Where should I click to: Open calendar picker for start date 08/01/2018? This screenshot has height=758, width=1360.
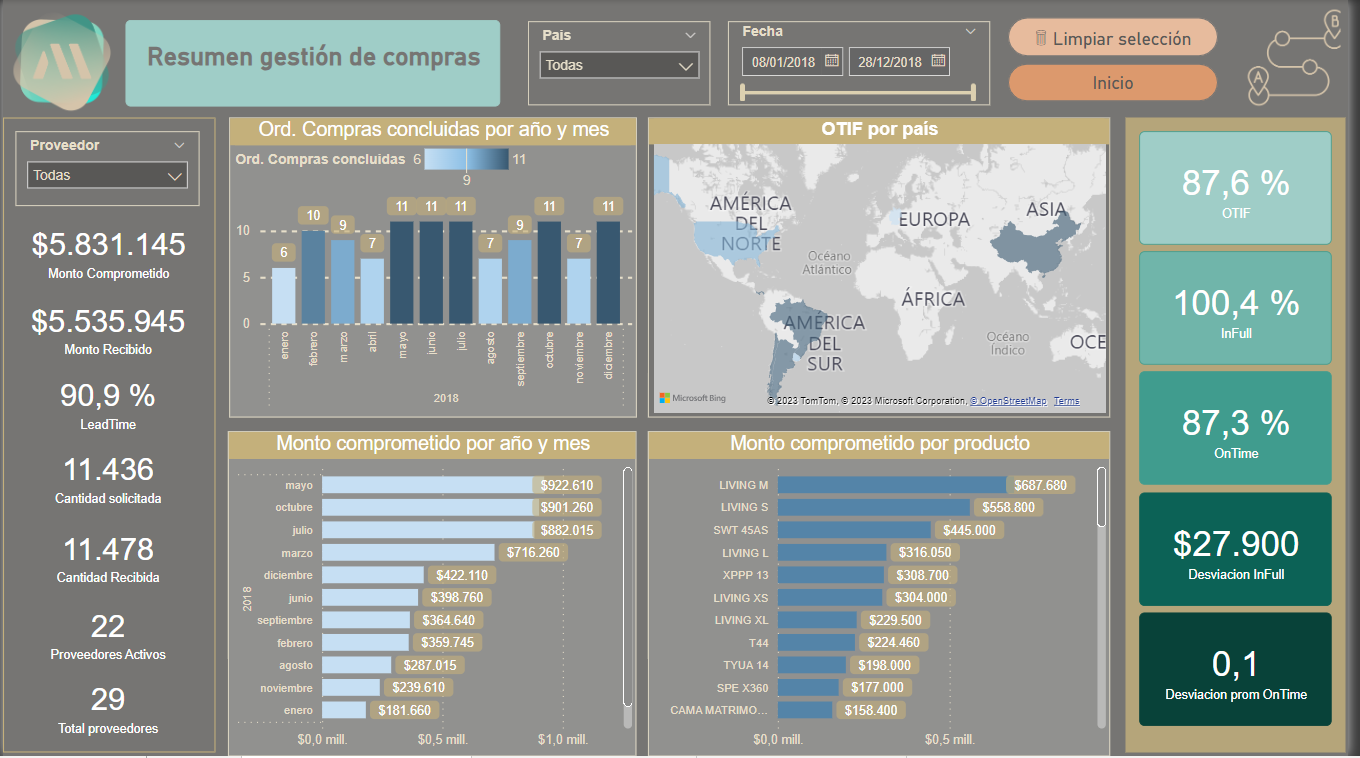coord(831,62)
